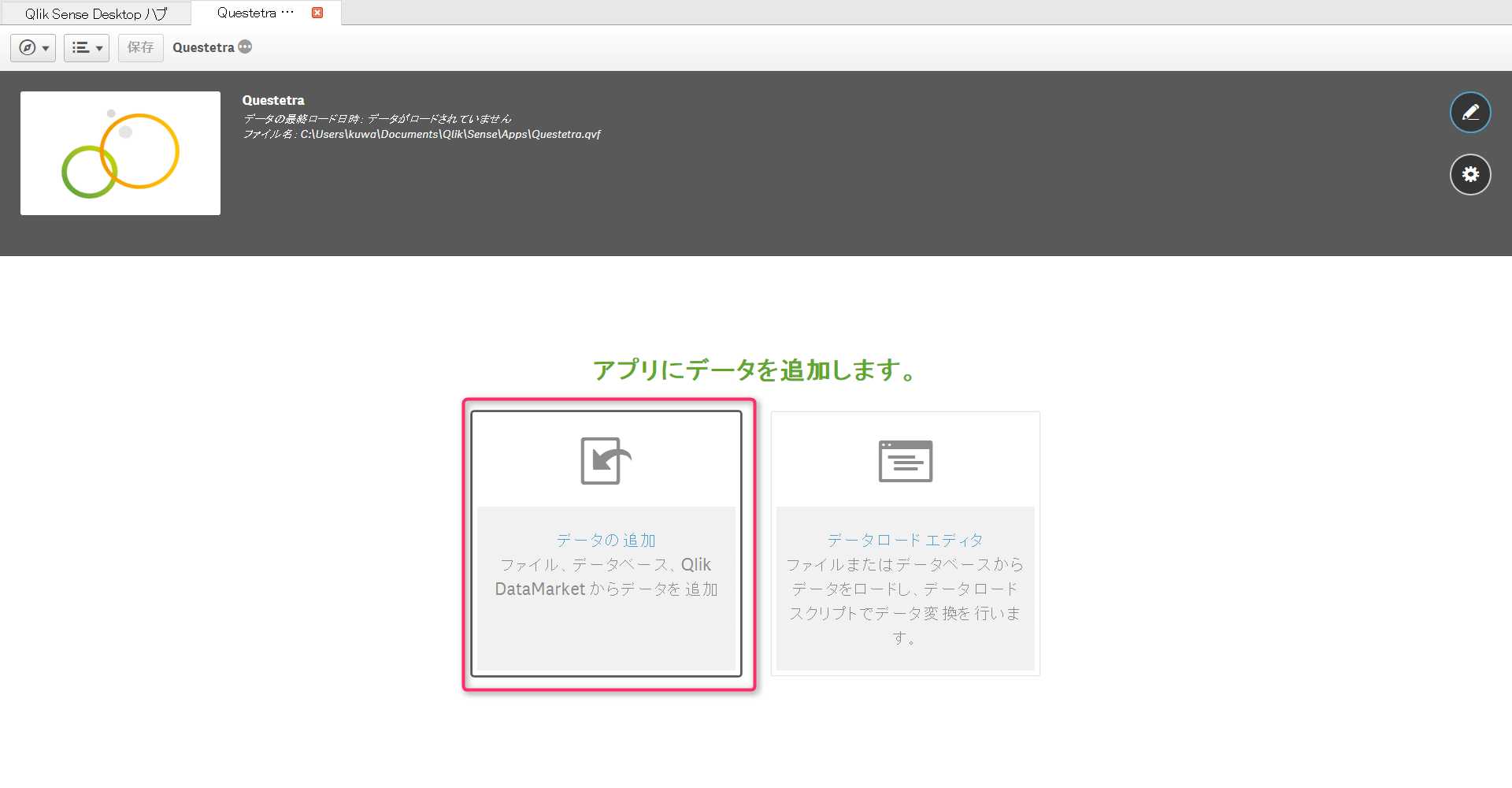This screenshot has width=1512, height=788.
Task: Click the pencil edit app details button
Action: tap(1470, 113)
